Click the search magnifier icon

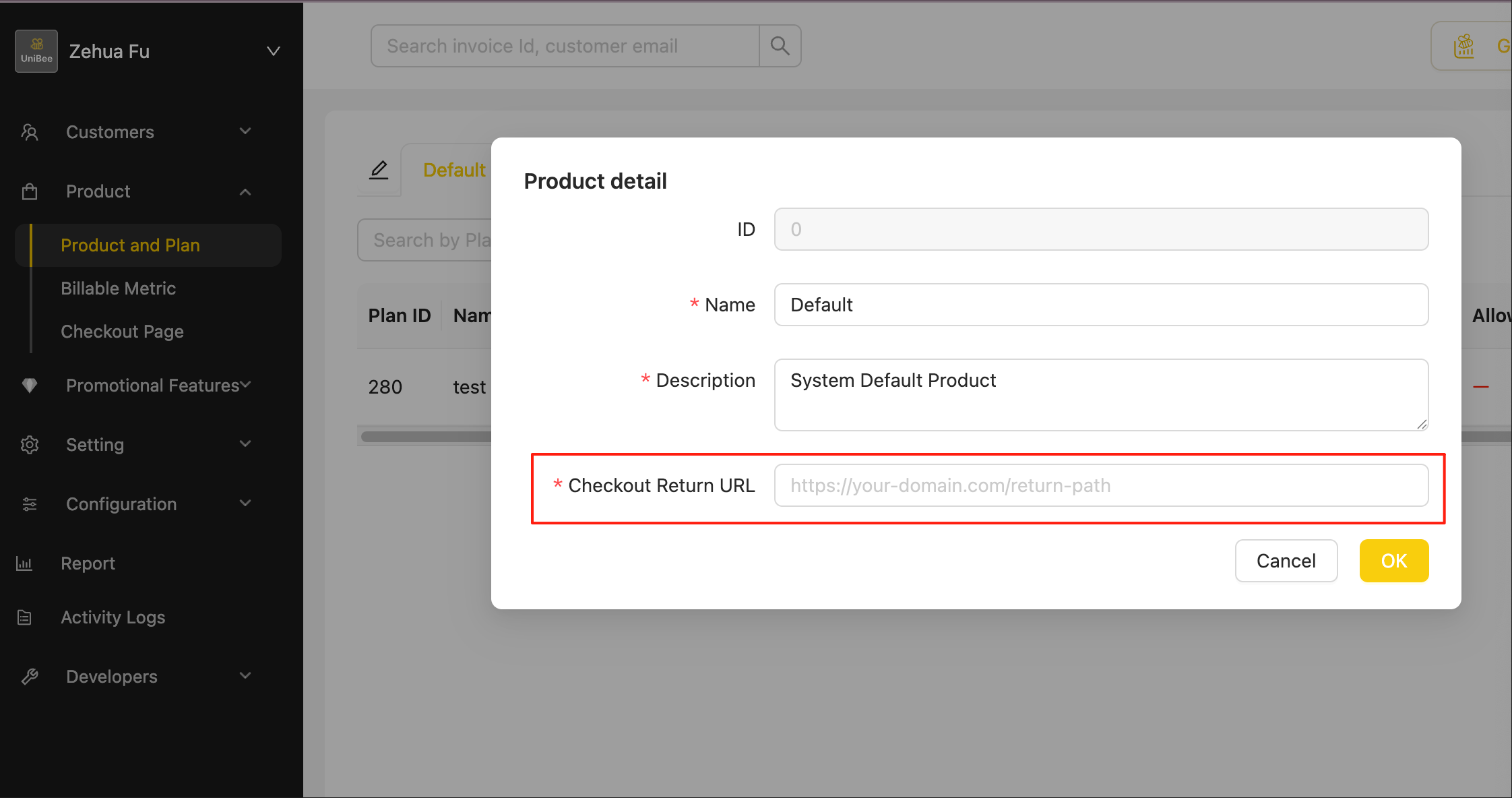[x=780, y=46]
